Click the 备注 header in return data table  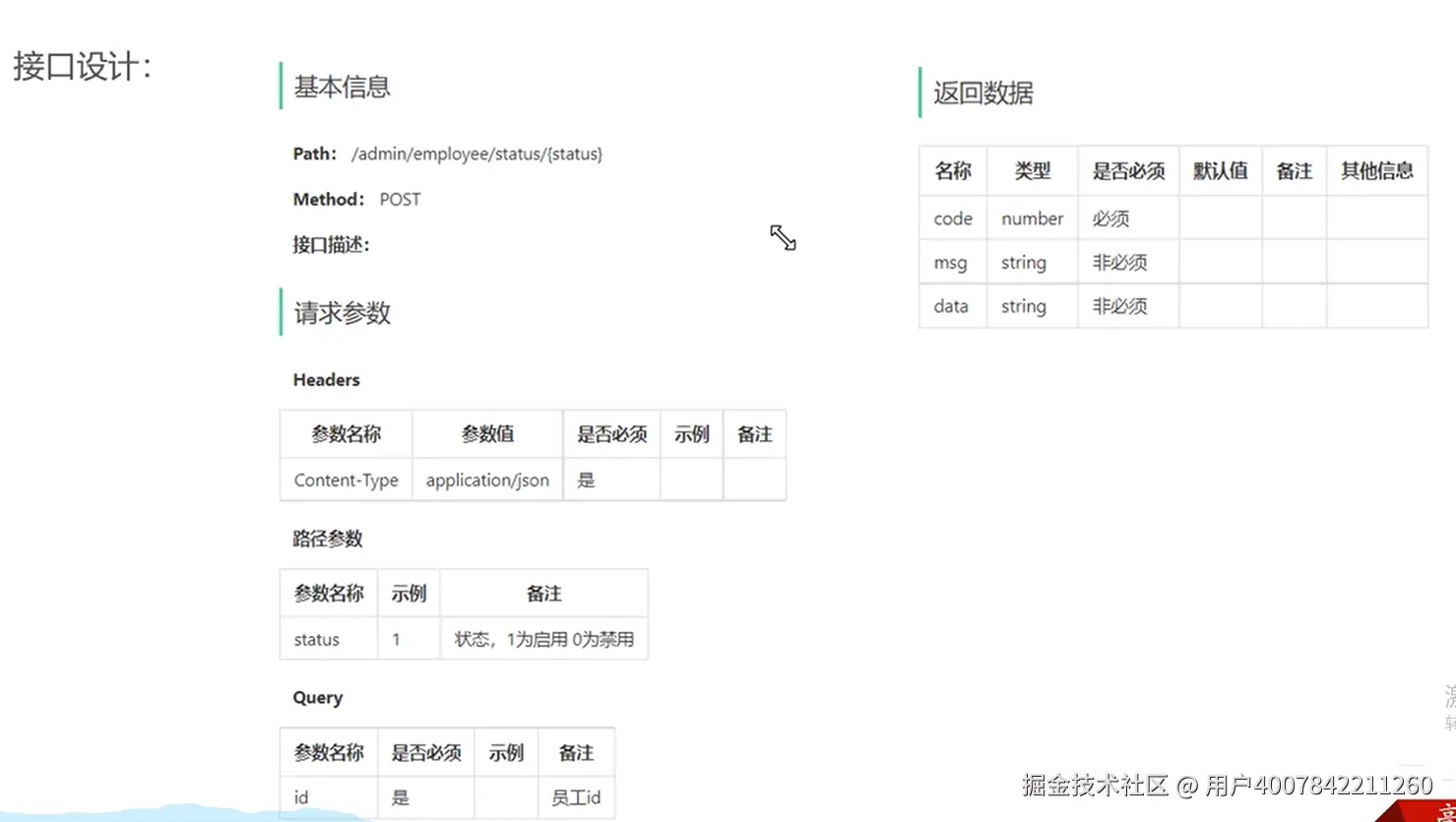1294,171
